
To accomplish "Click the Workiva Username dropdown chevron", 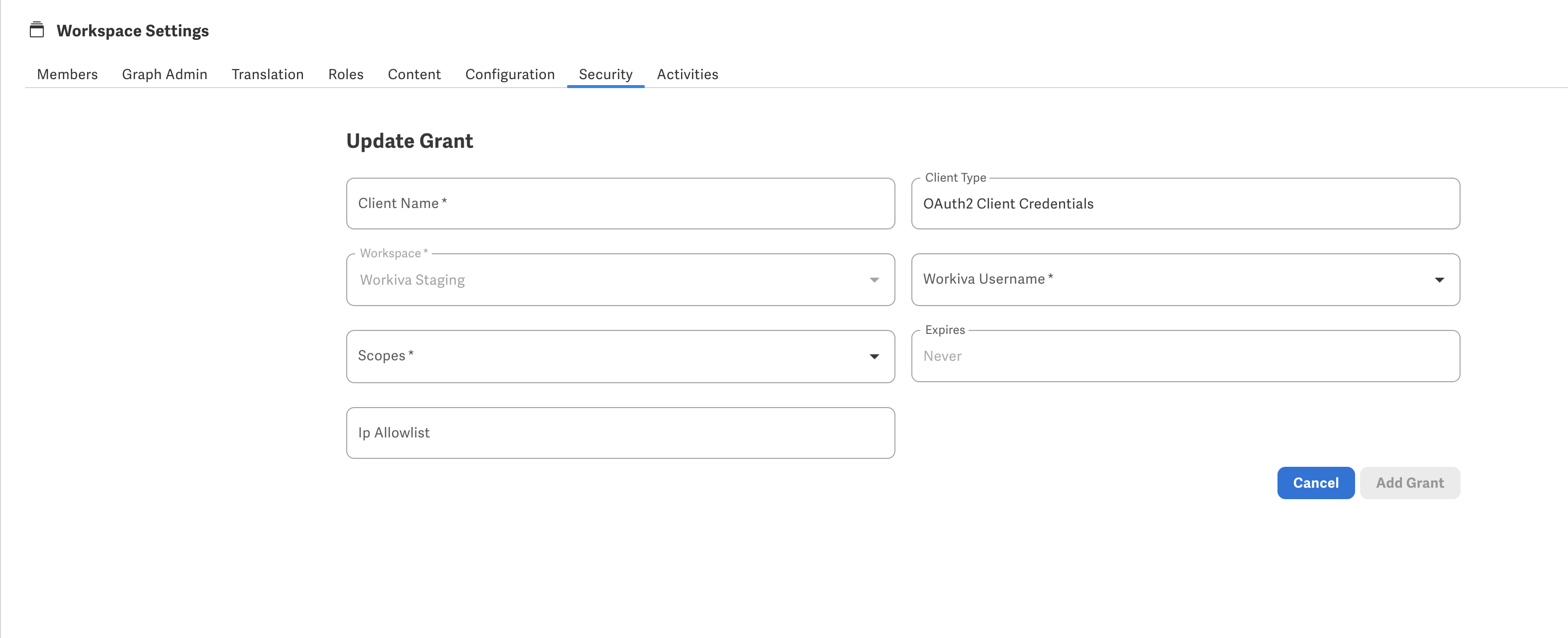I will tap(1439, 279).
